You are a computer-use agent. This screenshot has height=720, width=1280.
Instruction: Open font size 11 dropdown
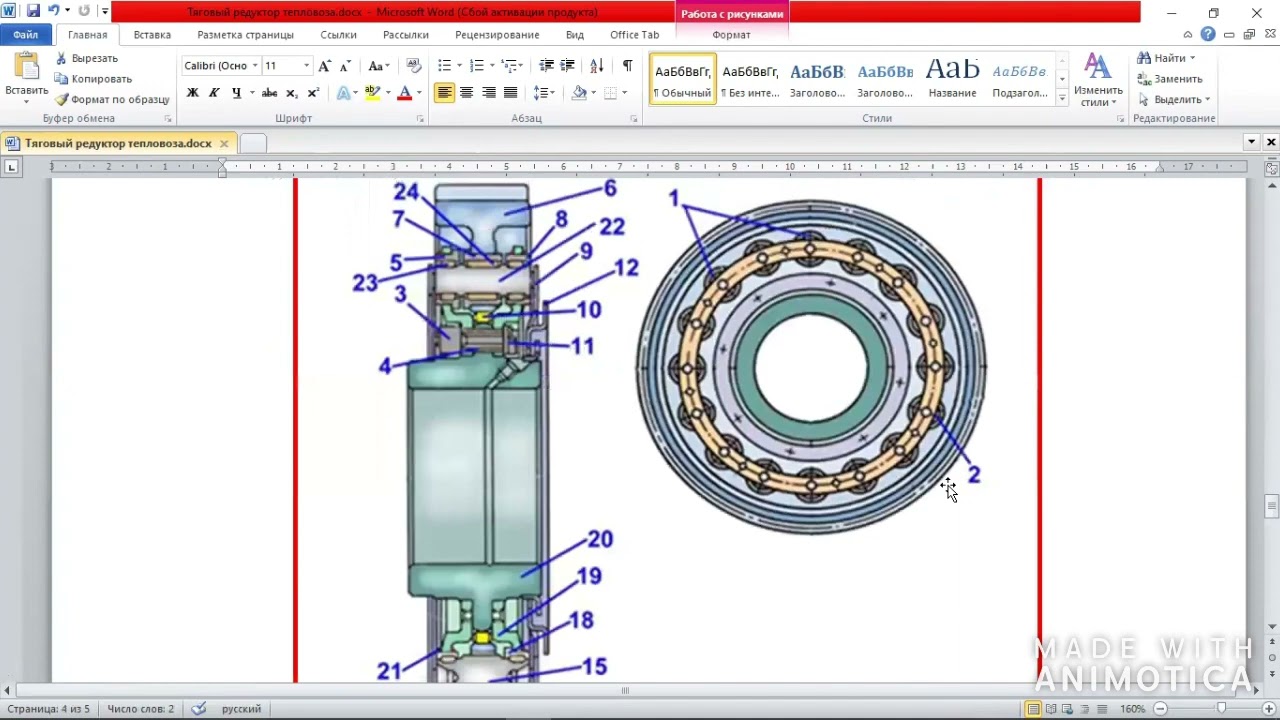tap(306, 66)
